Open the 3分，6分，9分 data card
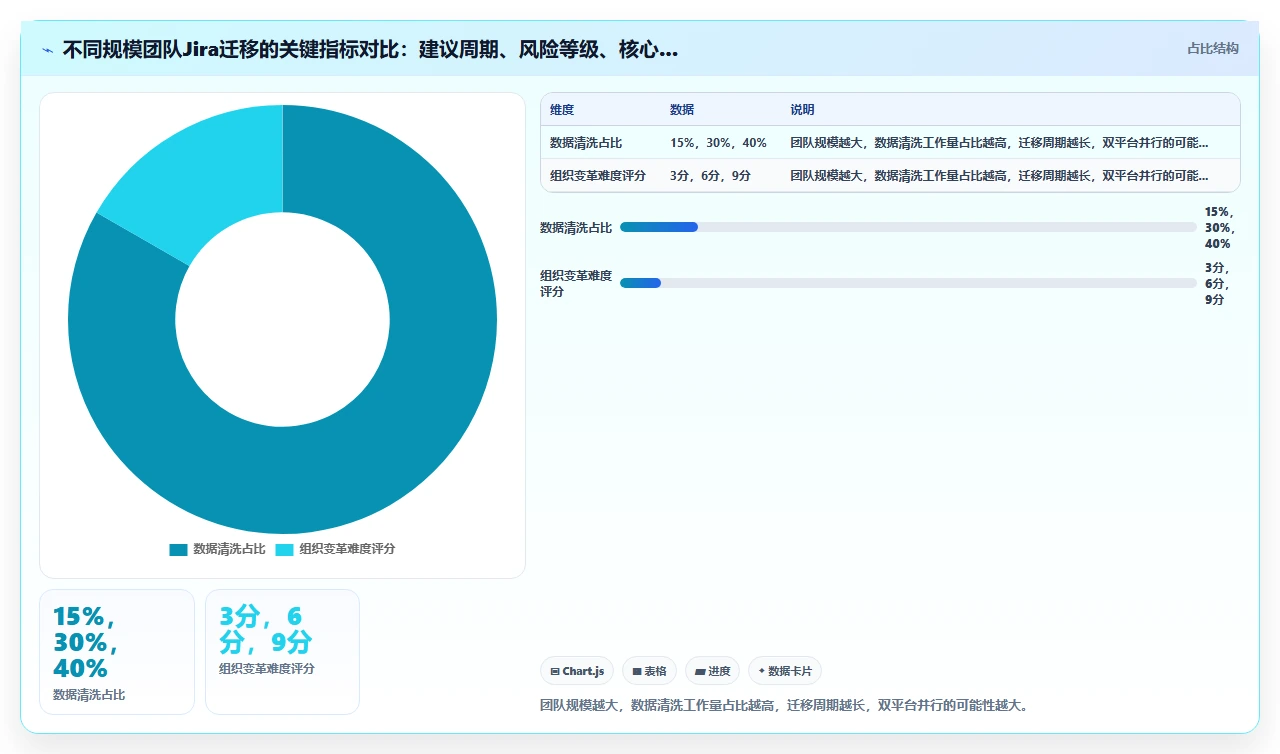The width and height of the screenshot is (1280, 754). click(282, 652)
